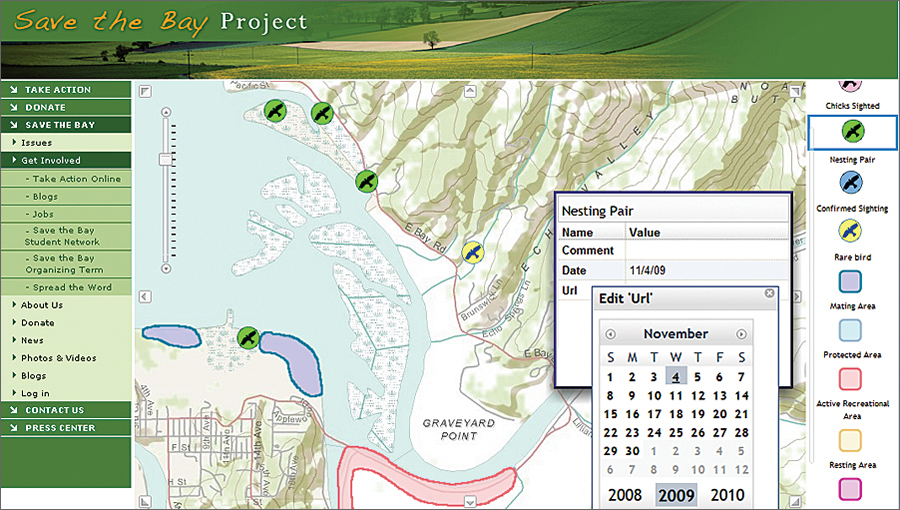900x510 pixels.
Task: Open the SAVE THE BAY menu
Action: pyautogui.click(x=66, y=124)
